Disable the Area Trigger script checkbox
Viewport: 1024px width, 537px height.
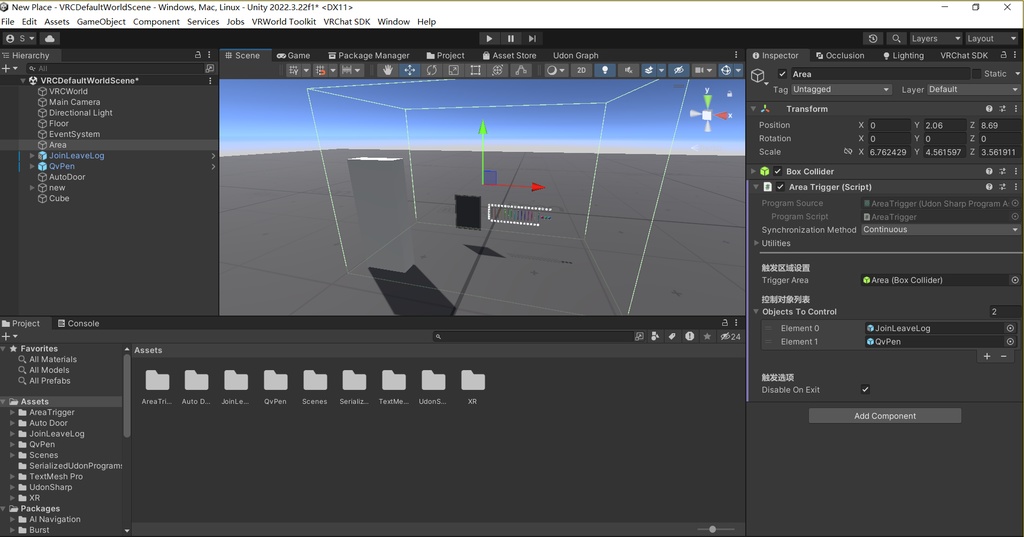pyautogui.click(x=780, y=187)
